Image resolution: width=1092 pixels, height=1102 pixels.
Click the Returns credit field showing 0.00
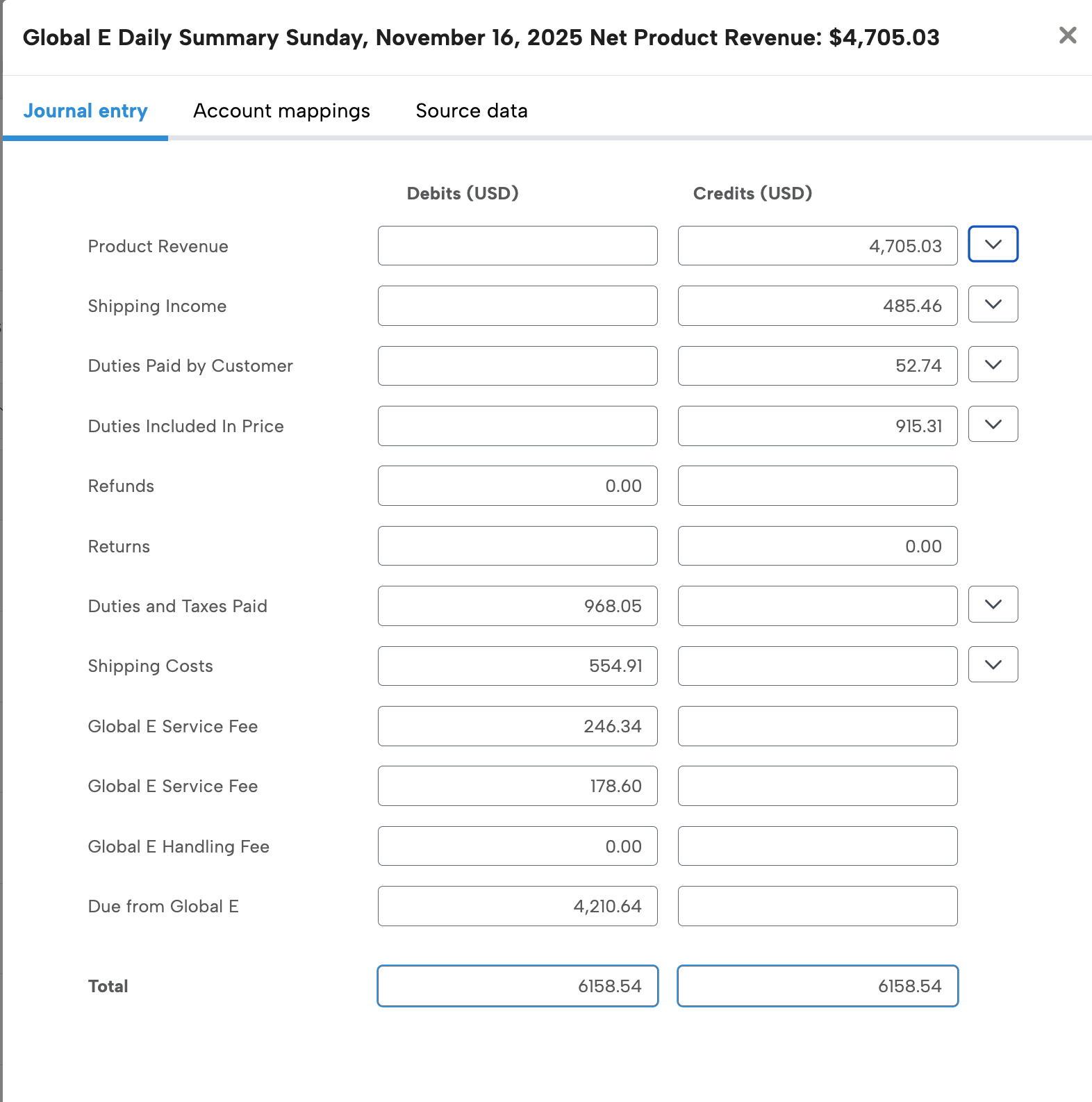click(x=817, y=545)
